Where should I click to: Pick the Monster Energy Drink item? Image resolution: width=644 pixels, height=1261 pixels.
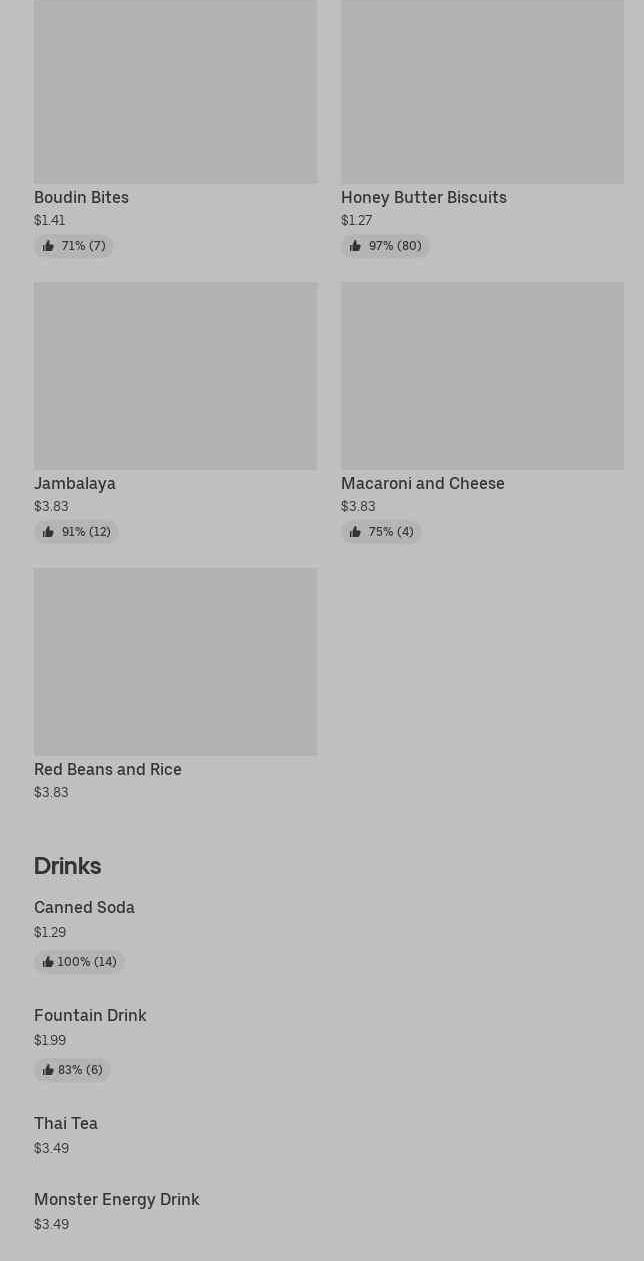117,1199
